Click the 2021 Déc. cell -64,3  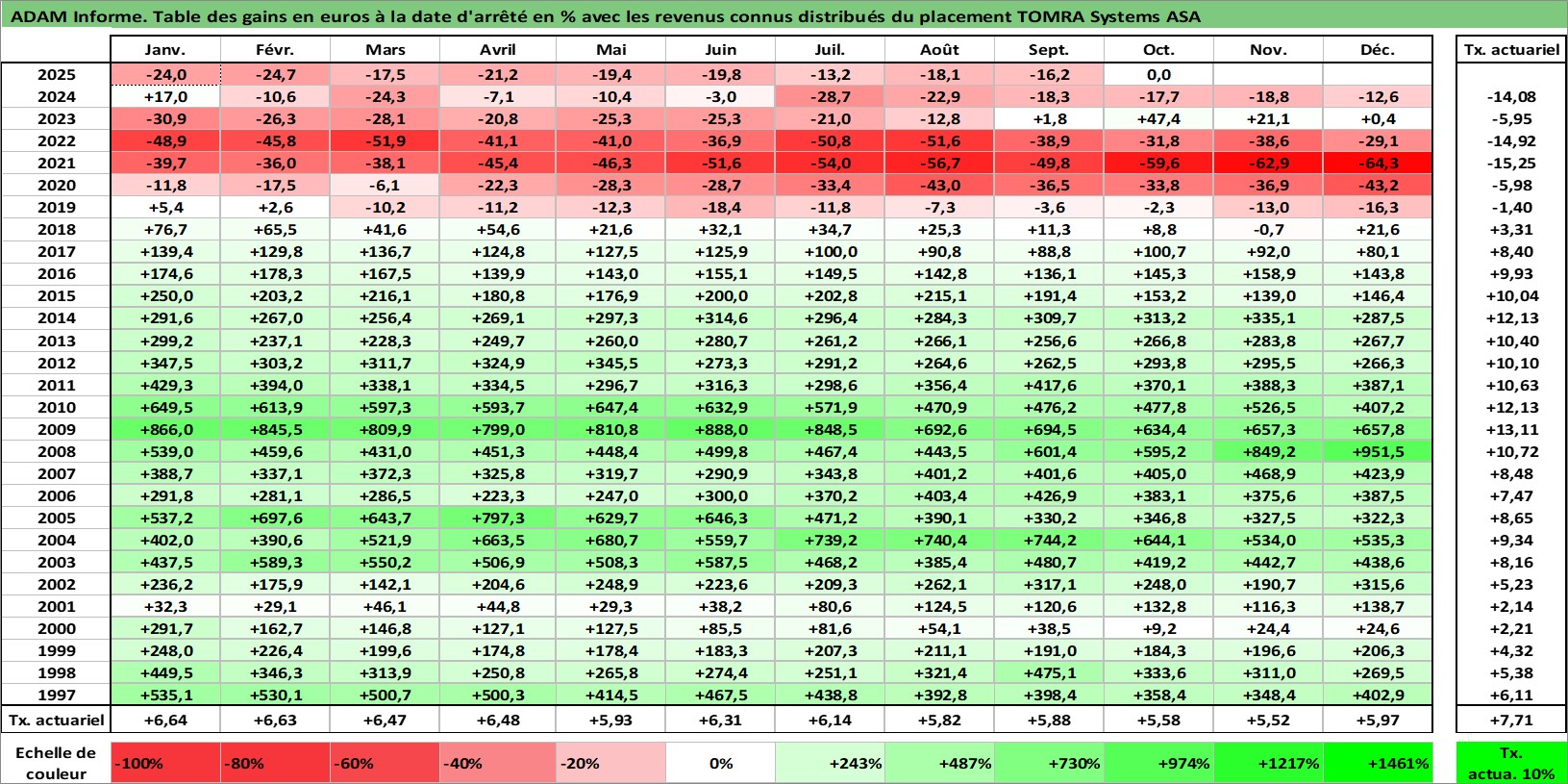point(1378,163)
